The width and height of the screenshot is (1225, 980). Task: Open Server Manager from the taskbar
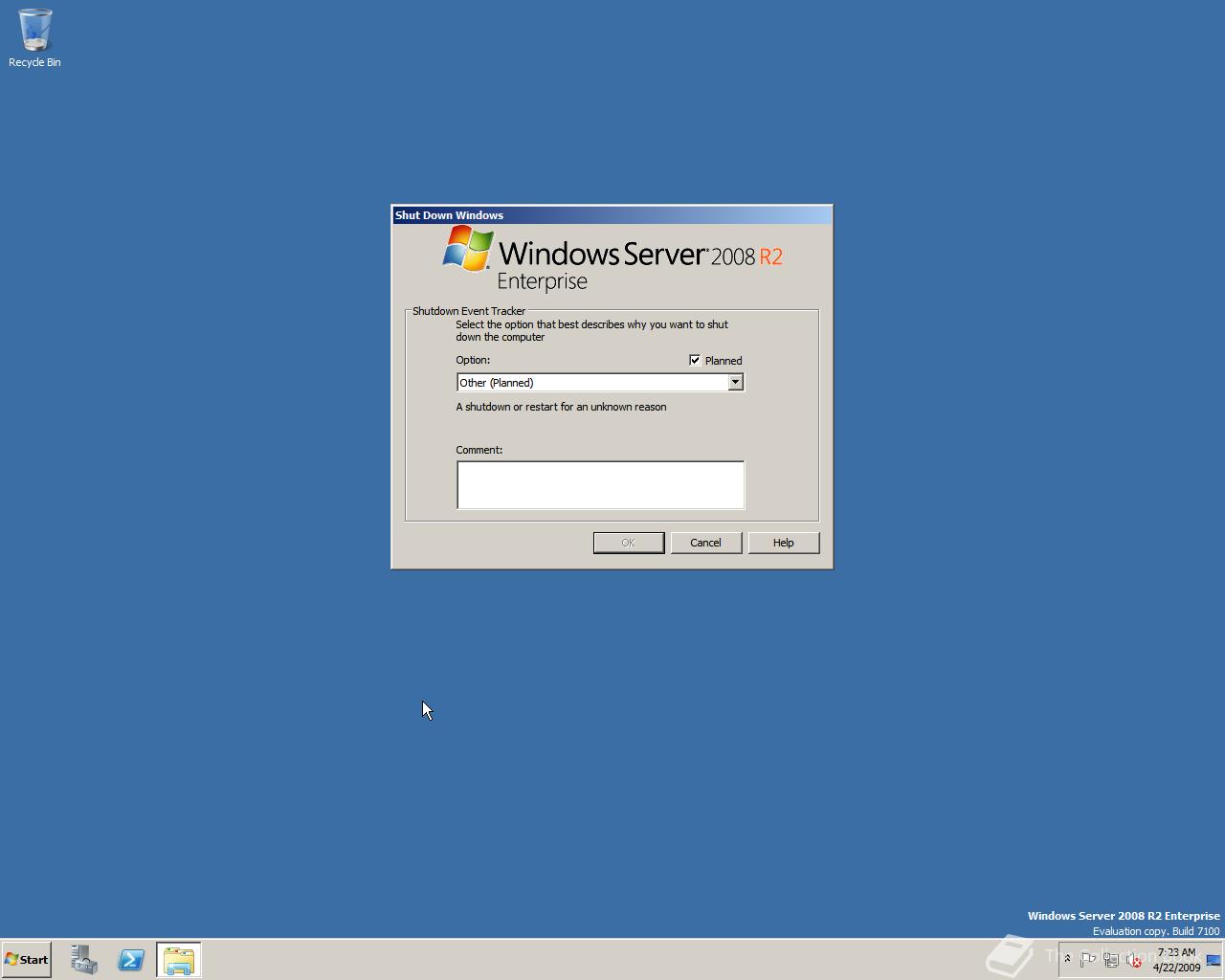[x=84, y=959]
